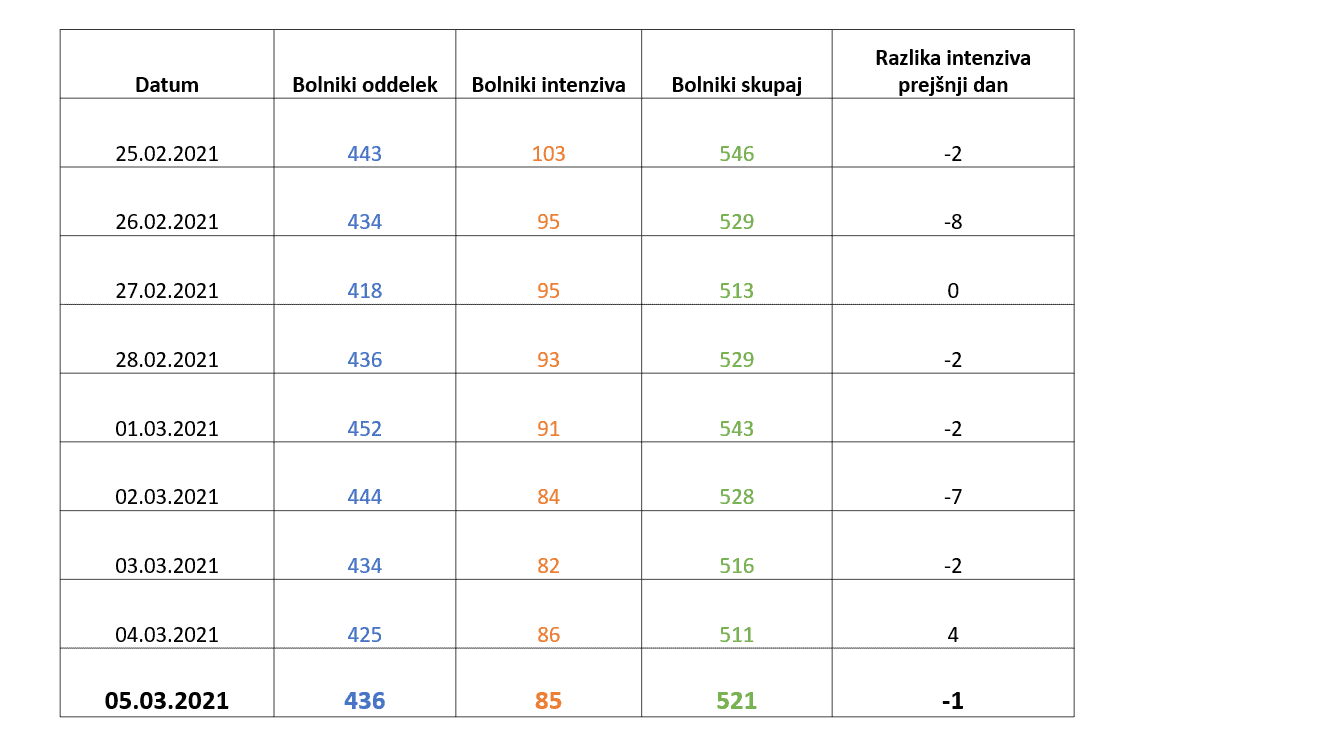1334x755 pixels.
Task: Click the orange value 103
Action: tap(548, 154)
